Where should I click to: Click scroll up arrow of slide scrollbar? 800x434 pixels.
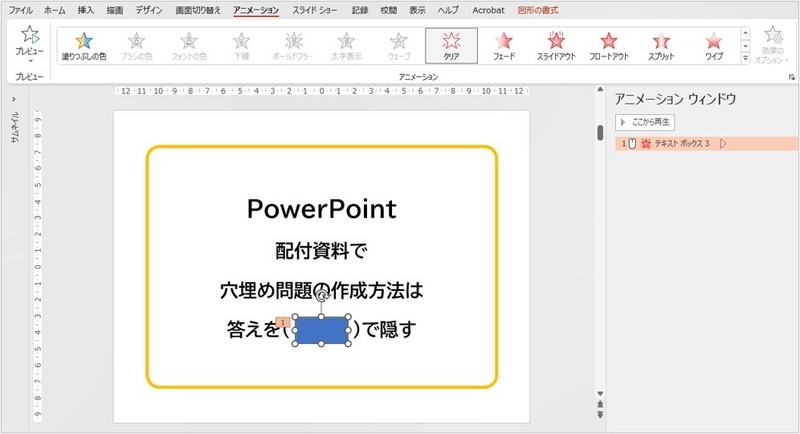click(600, 90)
